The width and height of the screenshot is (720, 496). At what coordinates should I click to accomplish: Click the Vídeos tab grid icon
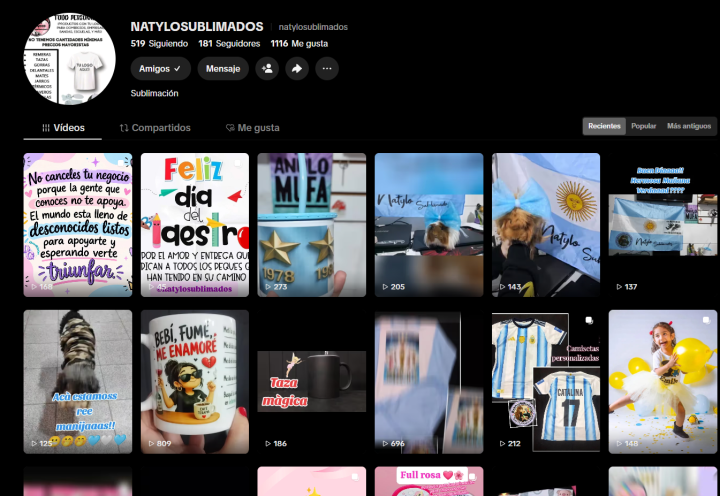pyautogui.click(x=46, y=128)
